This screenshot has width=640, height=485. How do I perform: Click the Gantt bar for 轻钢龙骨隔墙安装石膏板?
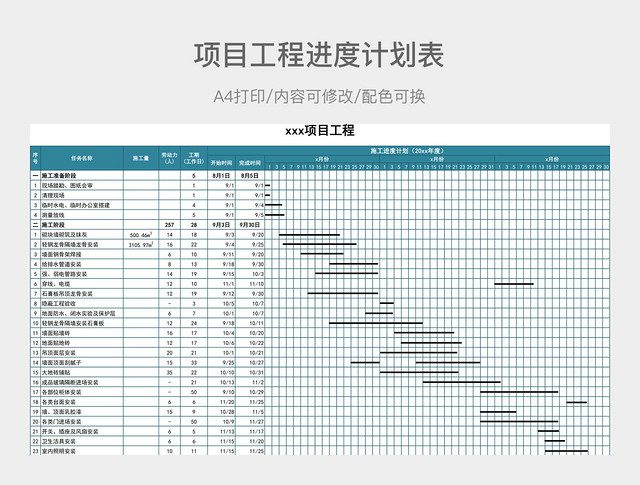376,323
